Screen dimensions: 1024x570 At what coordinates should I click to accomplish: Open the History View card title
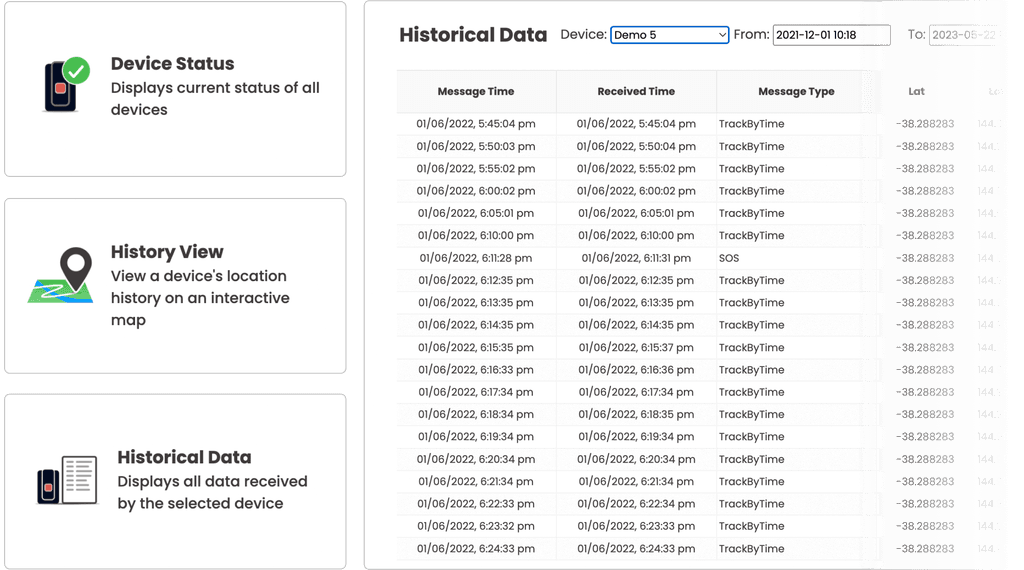(167, 251)
